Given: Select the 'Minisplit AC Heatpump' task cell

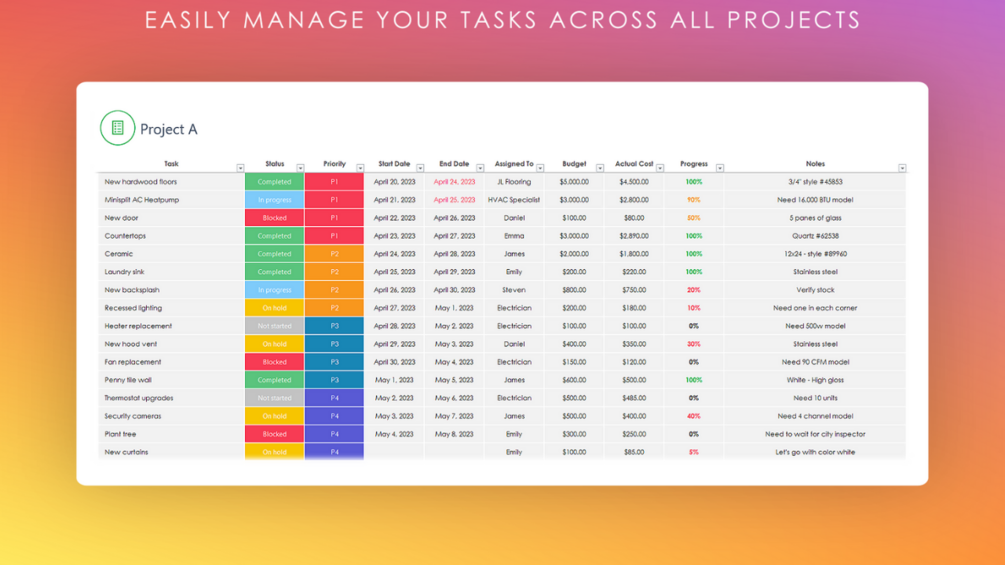Looking at the screenshot, I should point(171,200).
